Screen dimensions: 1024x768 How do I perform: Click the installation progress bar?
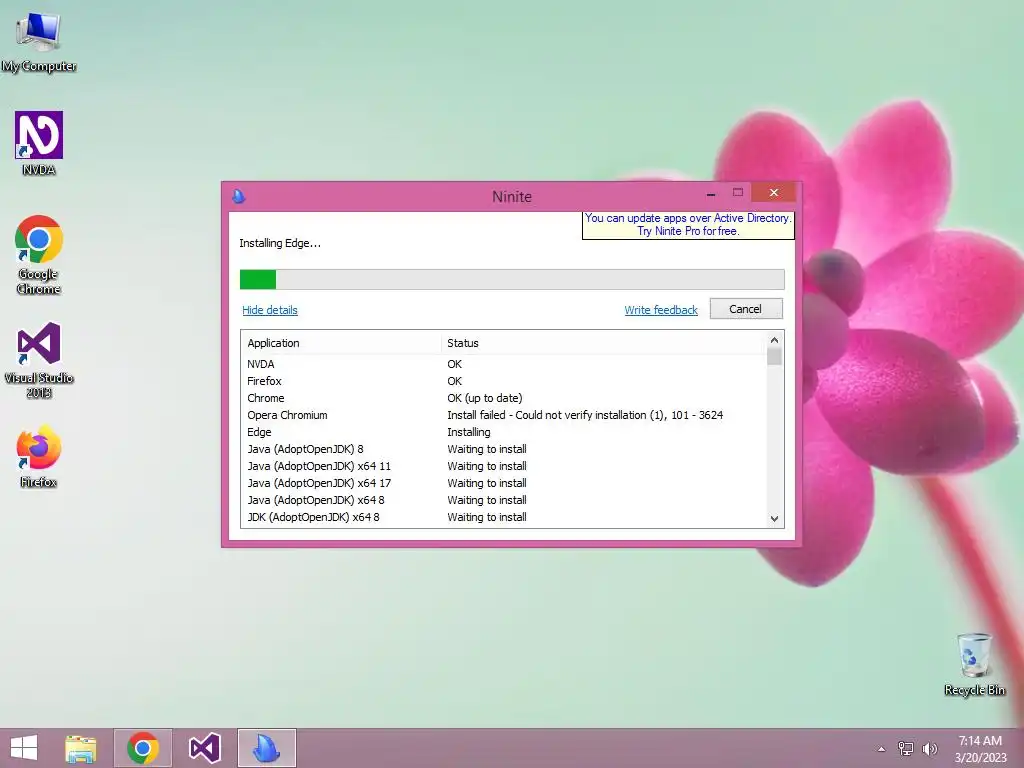pyautogui.click(x=512, y=280)
